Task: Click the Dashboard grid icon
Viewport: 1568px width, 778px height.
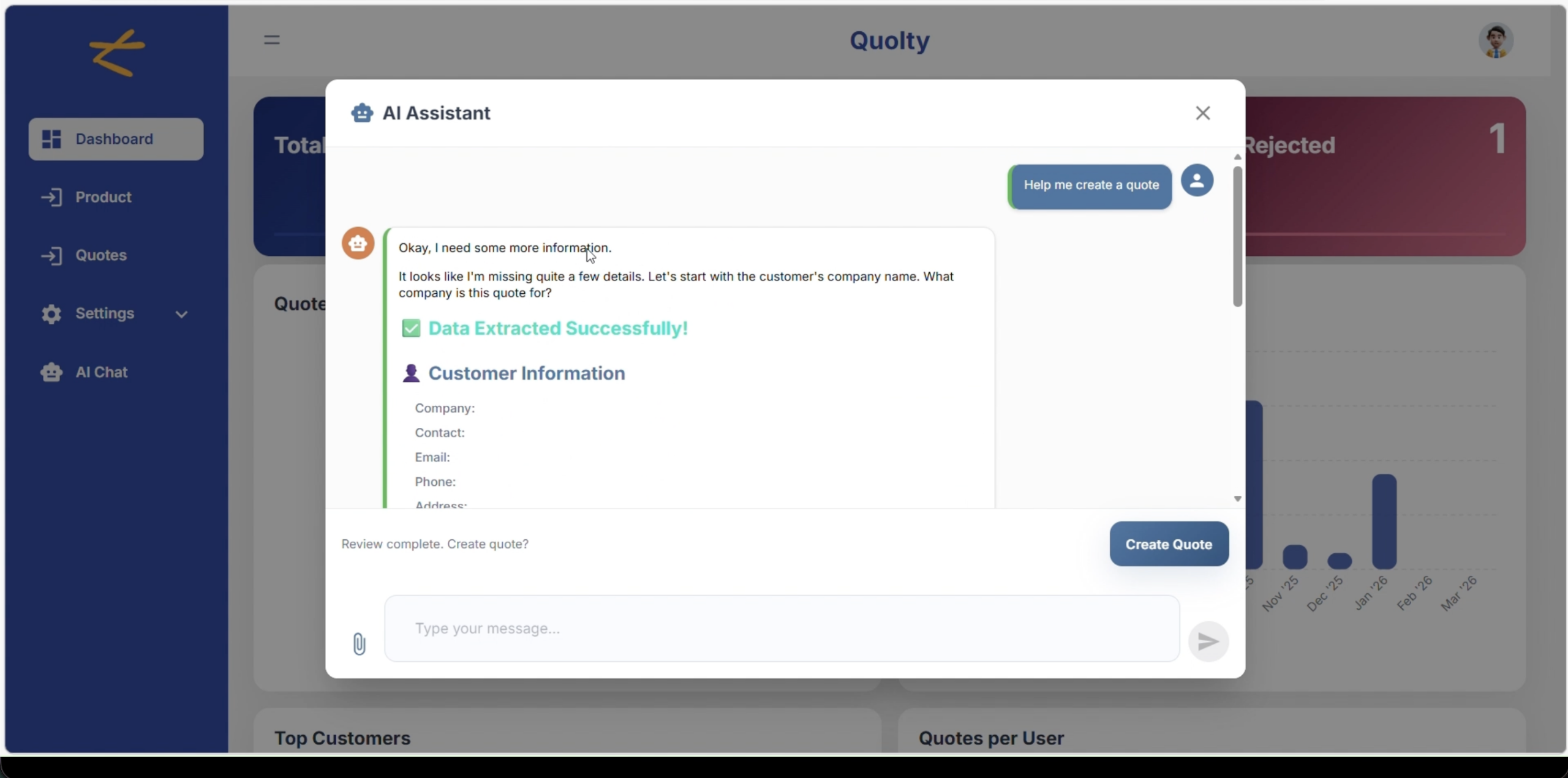Action: (51, 139)
